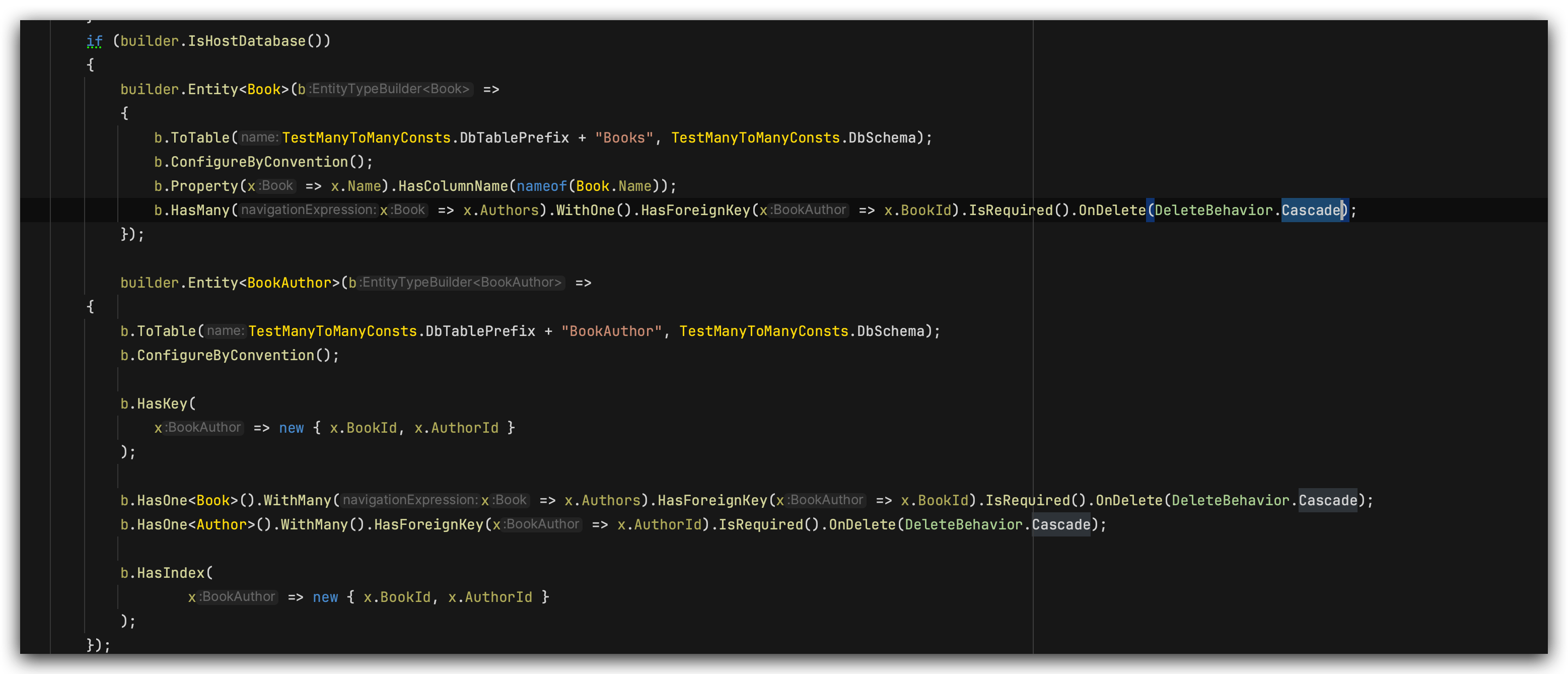Click the selected Cascade text on HasMany line
This screenshot has height=674, width=1568.
1311,210
